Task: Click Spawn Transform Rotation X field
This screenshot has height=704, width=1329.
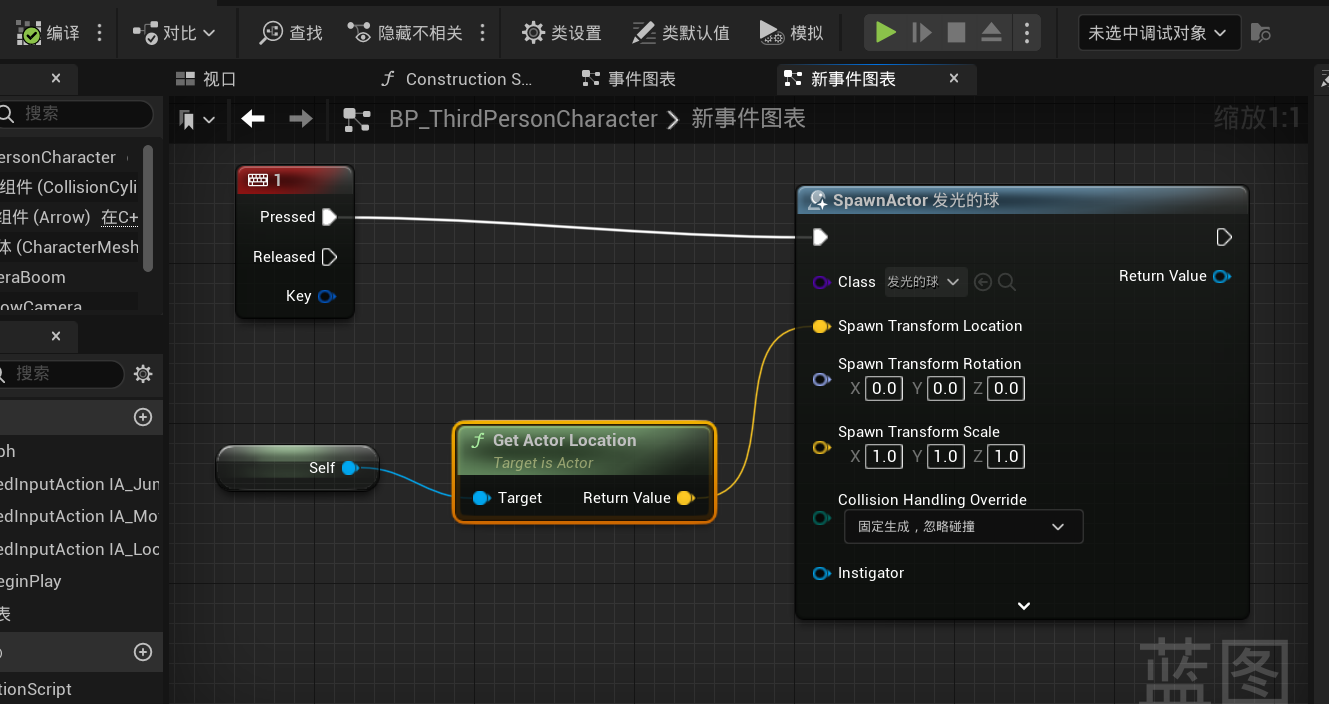Action: (884, 388)
